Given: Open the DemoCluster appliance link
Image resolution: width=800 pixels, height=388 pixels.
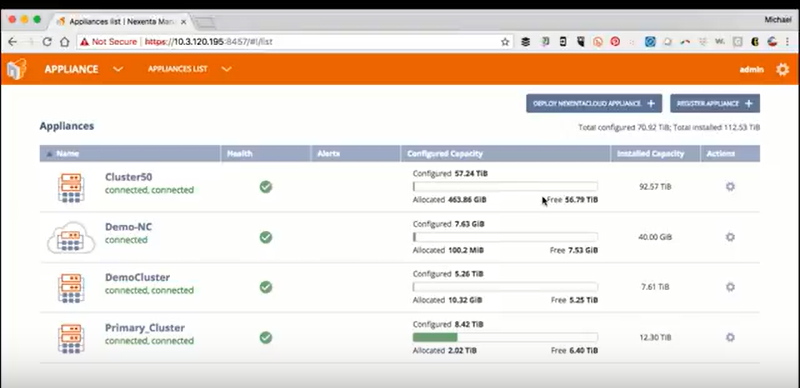Looking at the screenshot, I should click(x=137, y=277).
